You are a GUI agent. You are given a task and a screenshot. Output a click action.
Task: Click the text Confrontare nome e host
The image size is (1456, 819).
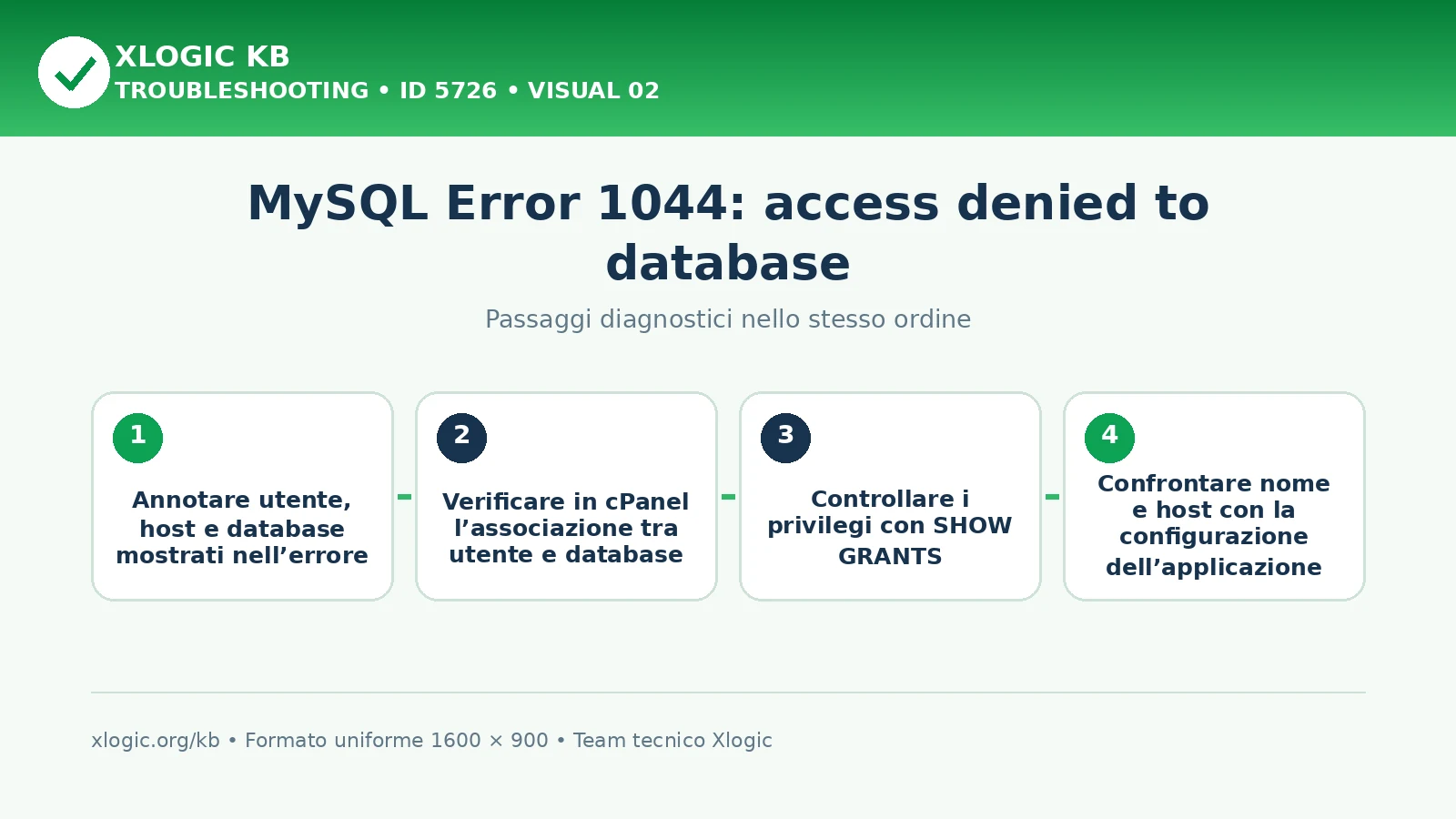1214,525
